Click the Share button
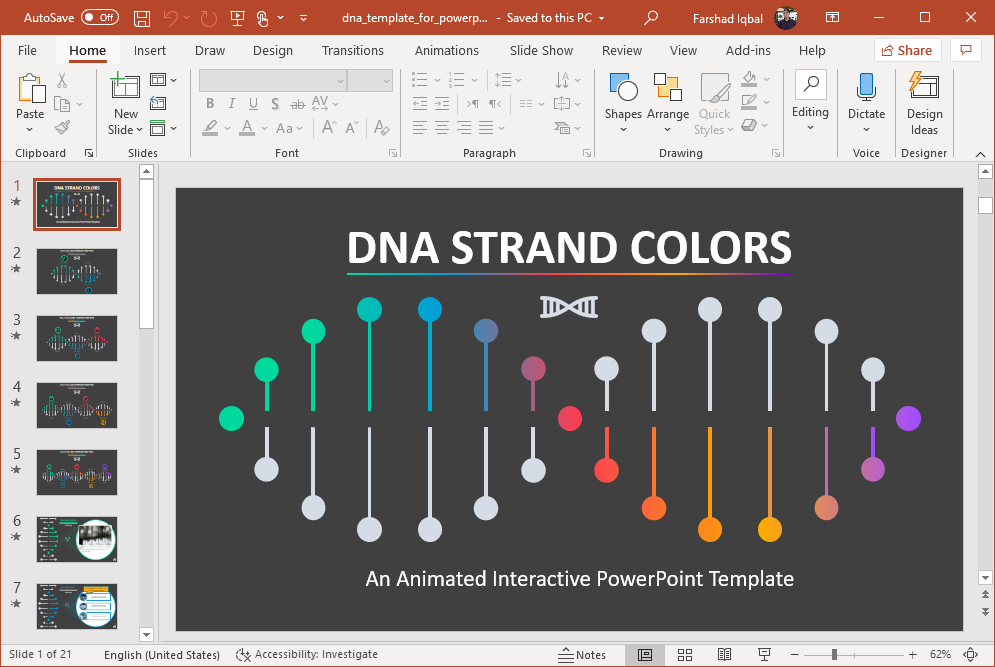 click(907, 50)
